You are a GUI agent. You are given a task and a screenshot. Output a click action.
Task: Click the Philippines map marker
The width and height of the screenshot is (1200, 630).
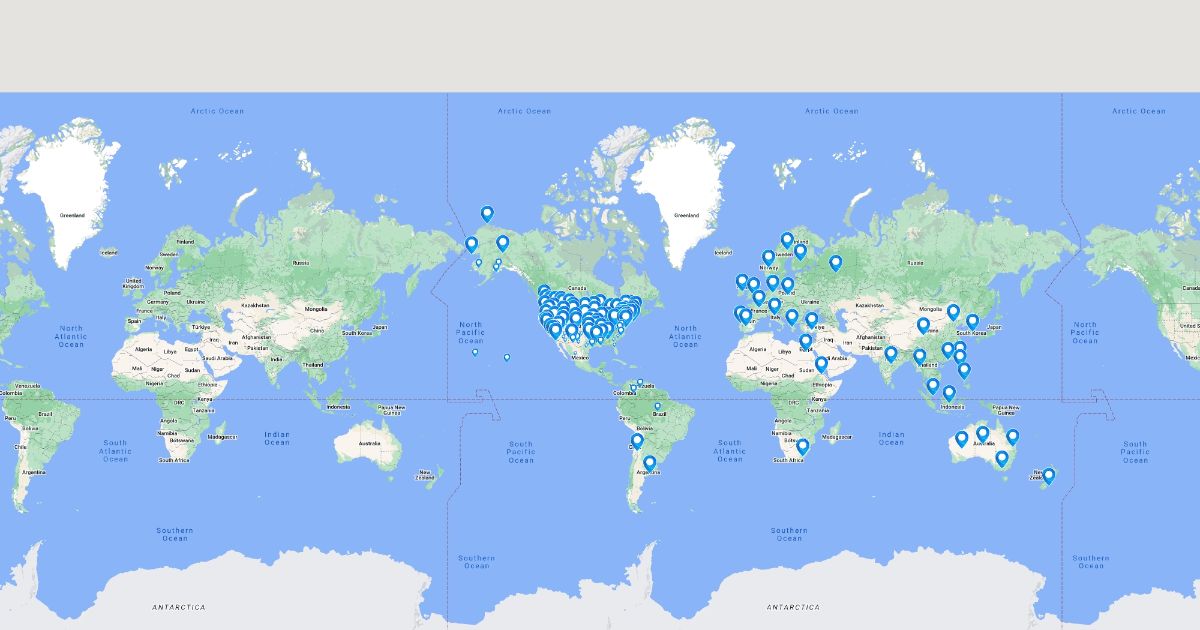[x=964, y=370]
